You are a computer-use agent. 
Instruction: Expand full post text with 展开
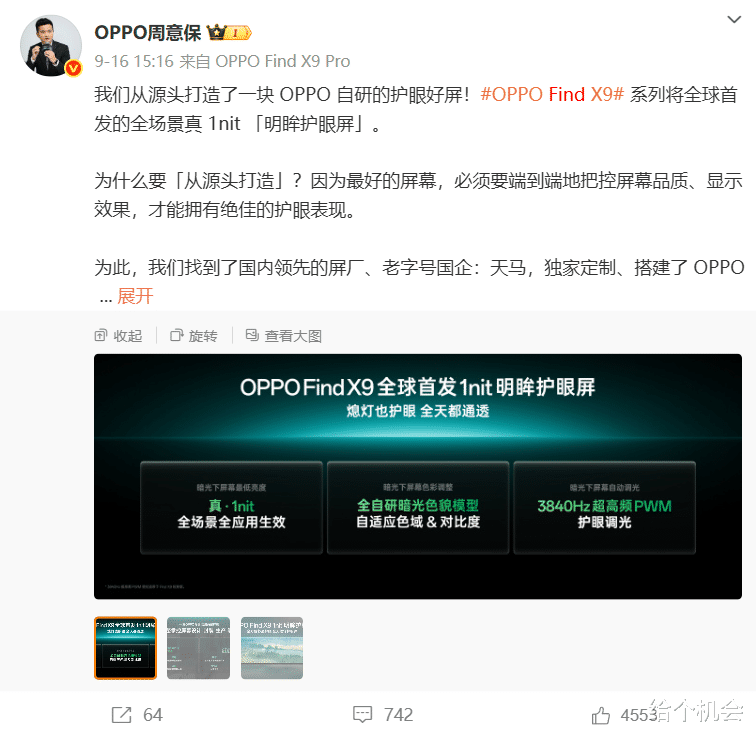[x=135, y=296]
